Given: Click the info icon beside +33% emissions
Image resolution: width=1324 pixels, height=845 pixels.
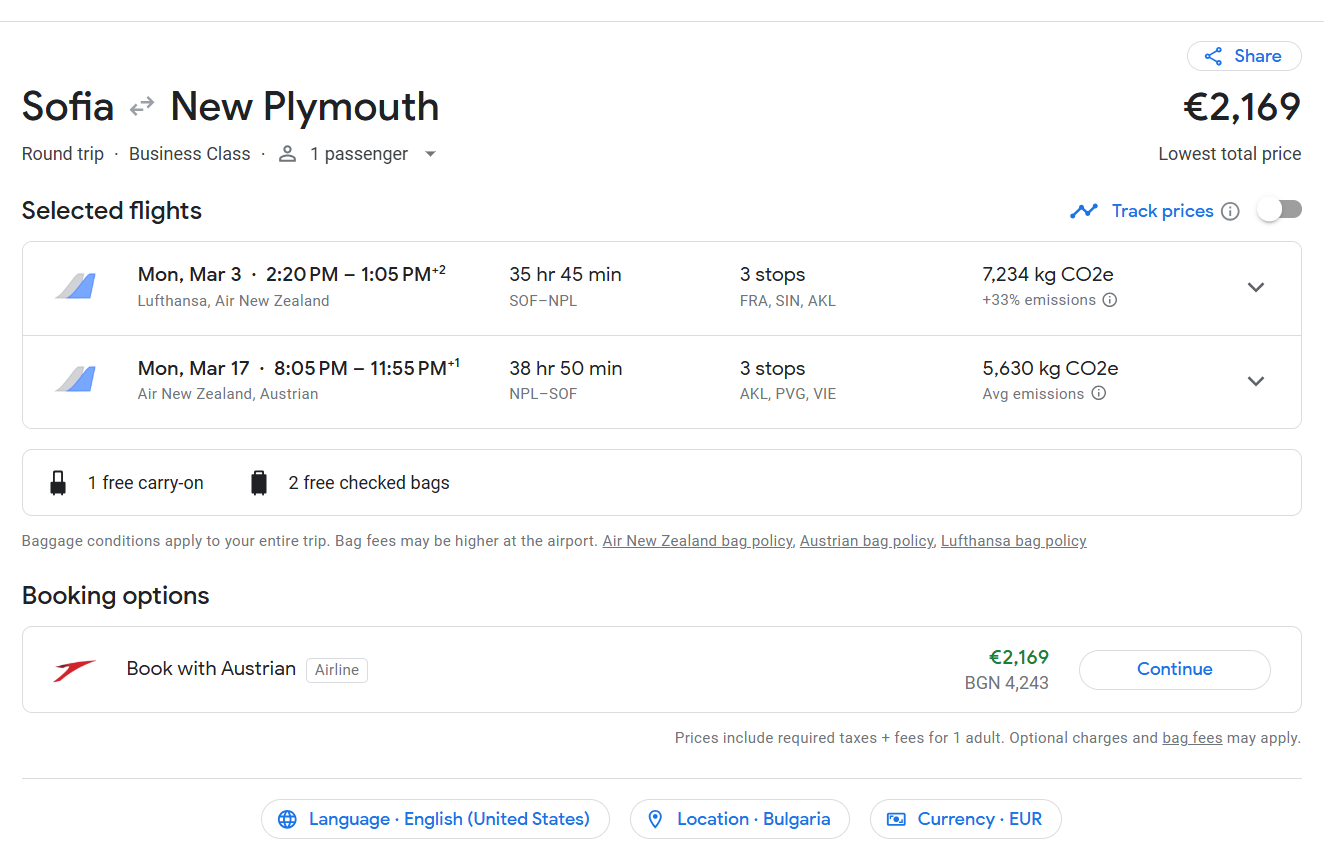Looking at the screenshot, I should click(1109, 300).
